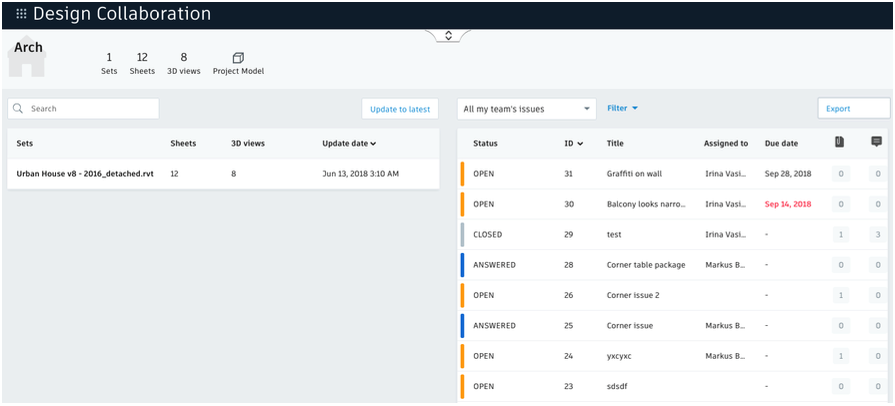Click the comments column speech bubble icon
Image resolution: width=895 pixels, height=406 pixels.
tap(876, 142)
